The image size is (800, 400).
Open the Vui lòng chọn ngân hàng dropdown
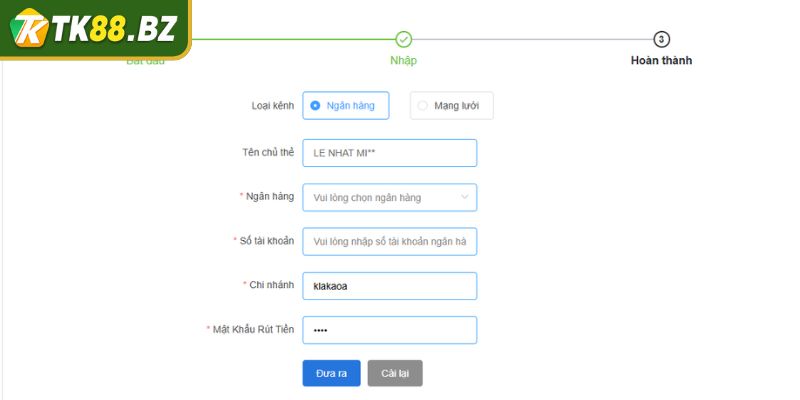click(x=382, y=198)
